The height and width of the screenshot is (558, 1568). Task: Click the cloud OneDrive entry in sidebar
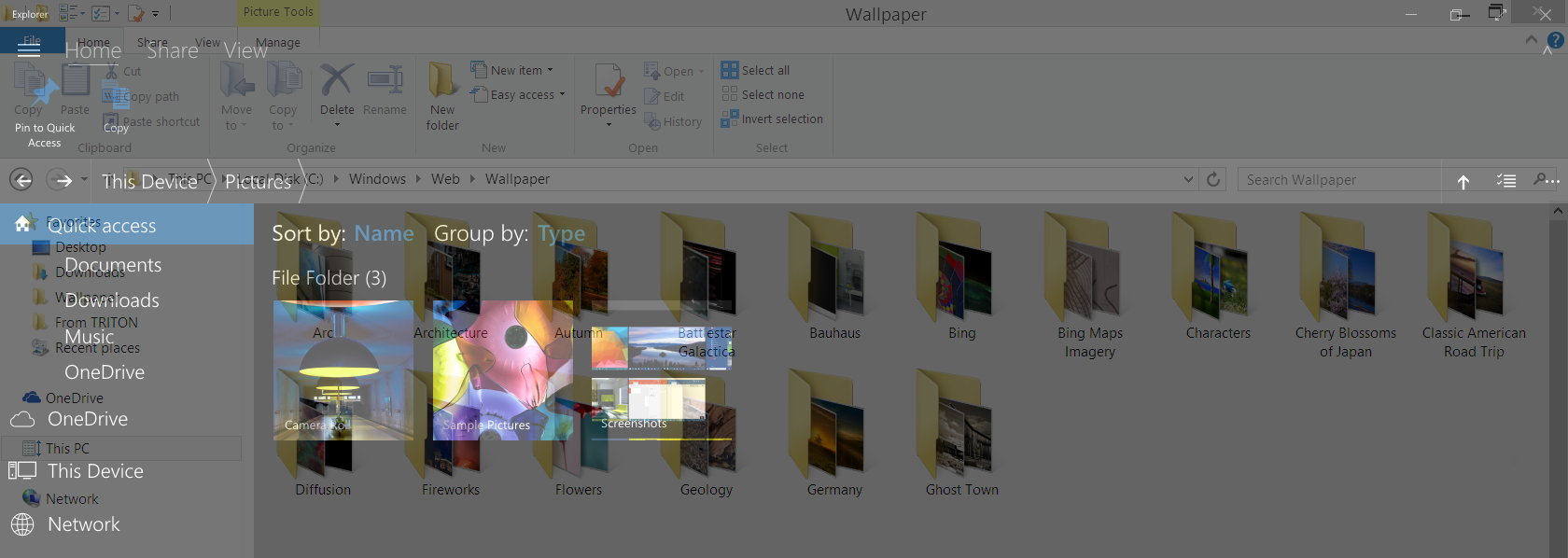click(68, 419)
